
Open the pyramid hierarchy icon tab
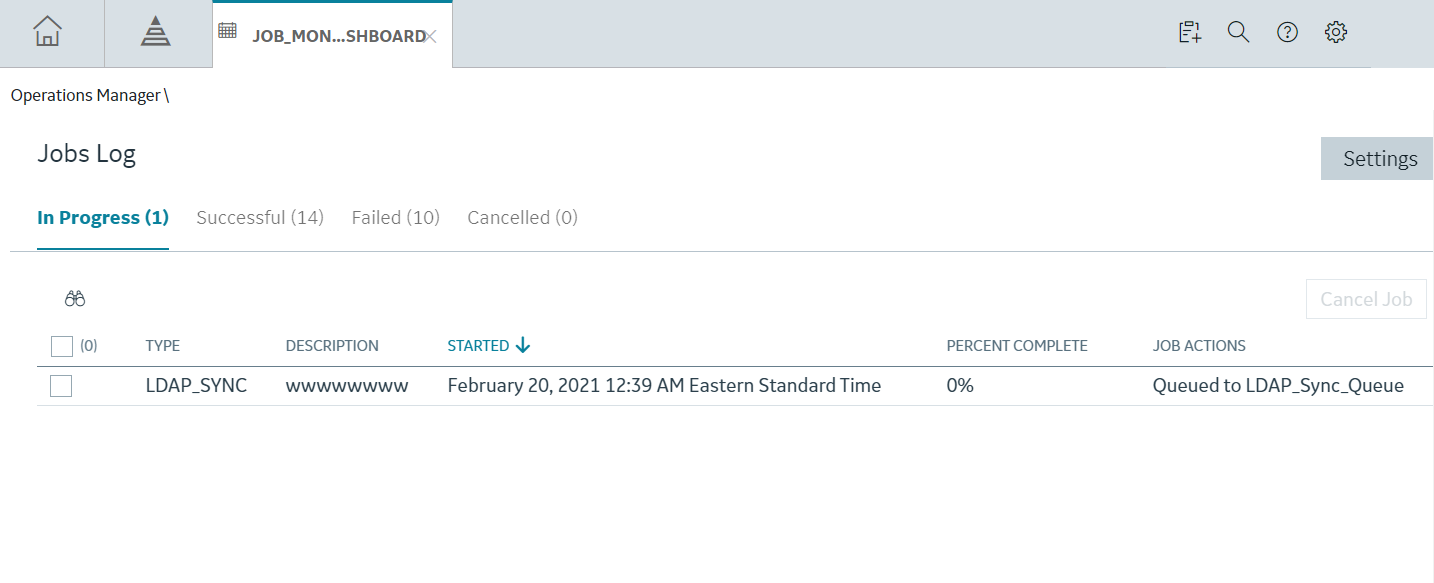pyautogui.click(x=155, y=32)
